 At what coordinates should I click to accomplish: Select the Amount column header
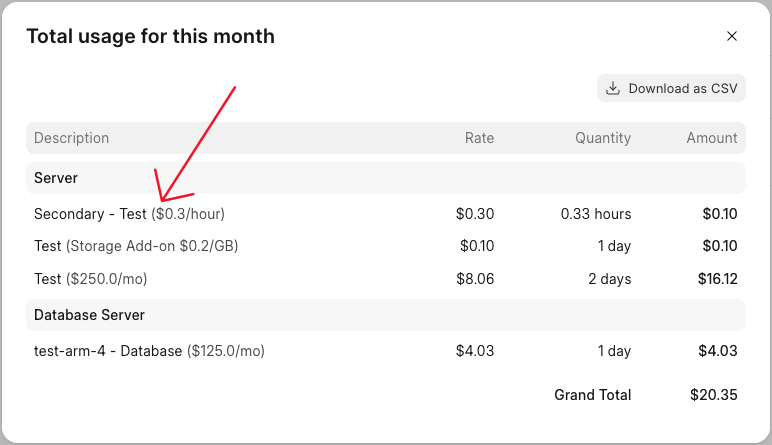tap(711, 138)
